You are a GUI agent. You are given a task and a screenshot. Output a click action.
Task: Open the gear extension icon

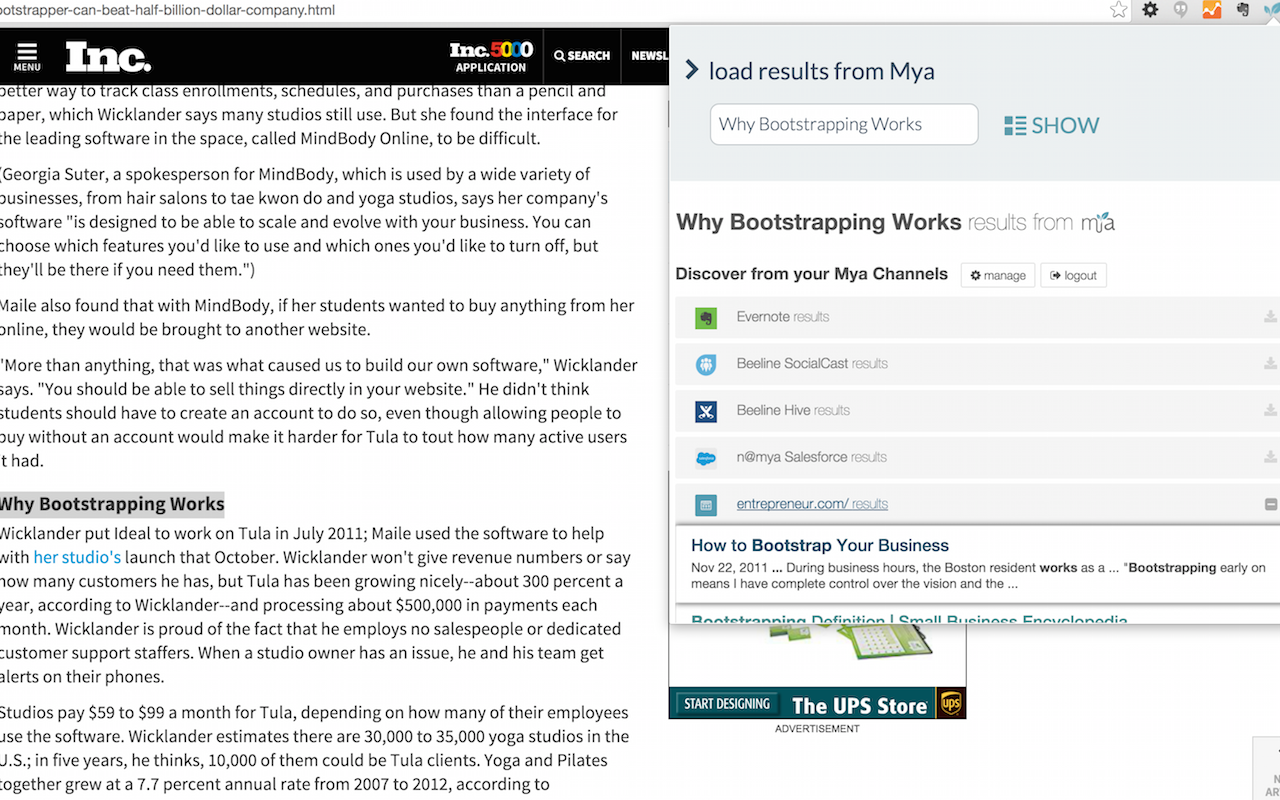pos(1151,10)
